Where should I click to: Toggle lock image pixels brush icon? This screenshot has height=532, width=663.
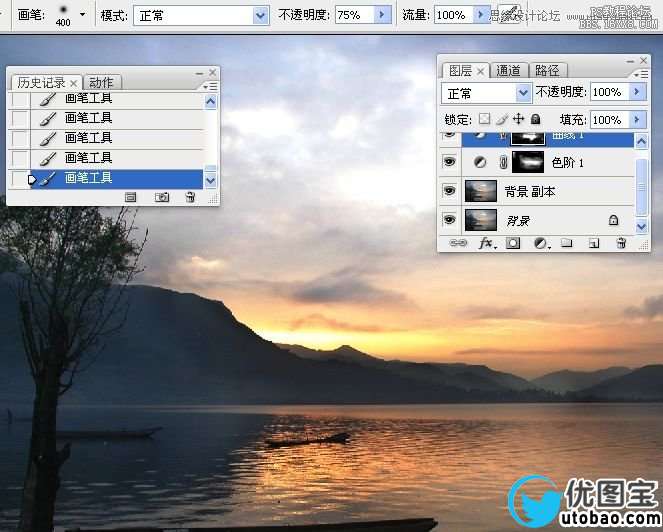[x=501, y=120]
